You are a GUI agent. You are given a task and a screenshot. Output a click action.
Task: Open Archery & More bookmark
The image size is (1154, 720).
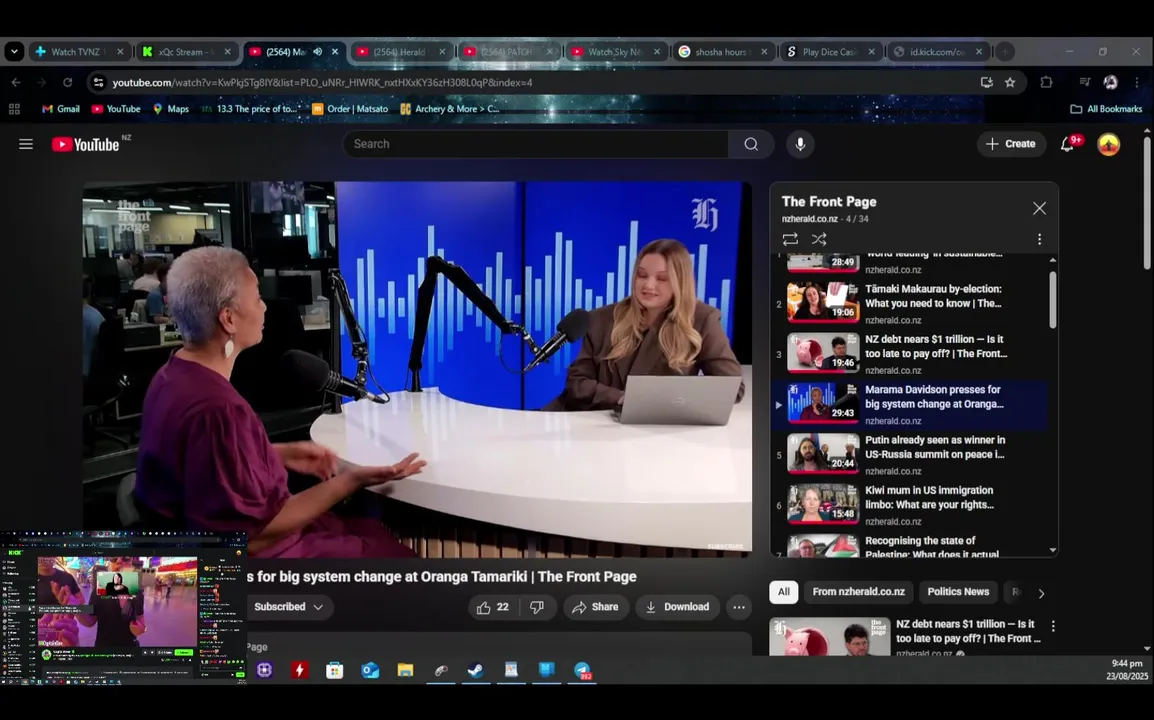(x=450, y=109)
